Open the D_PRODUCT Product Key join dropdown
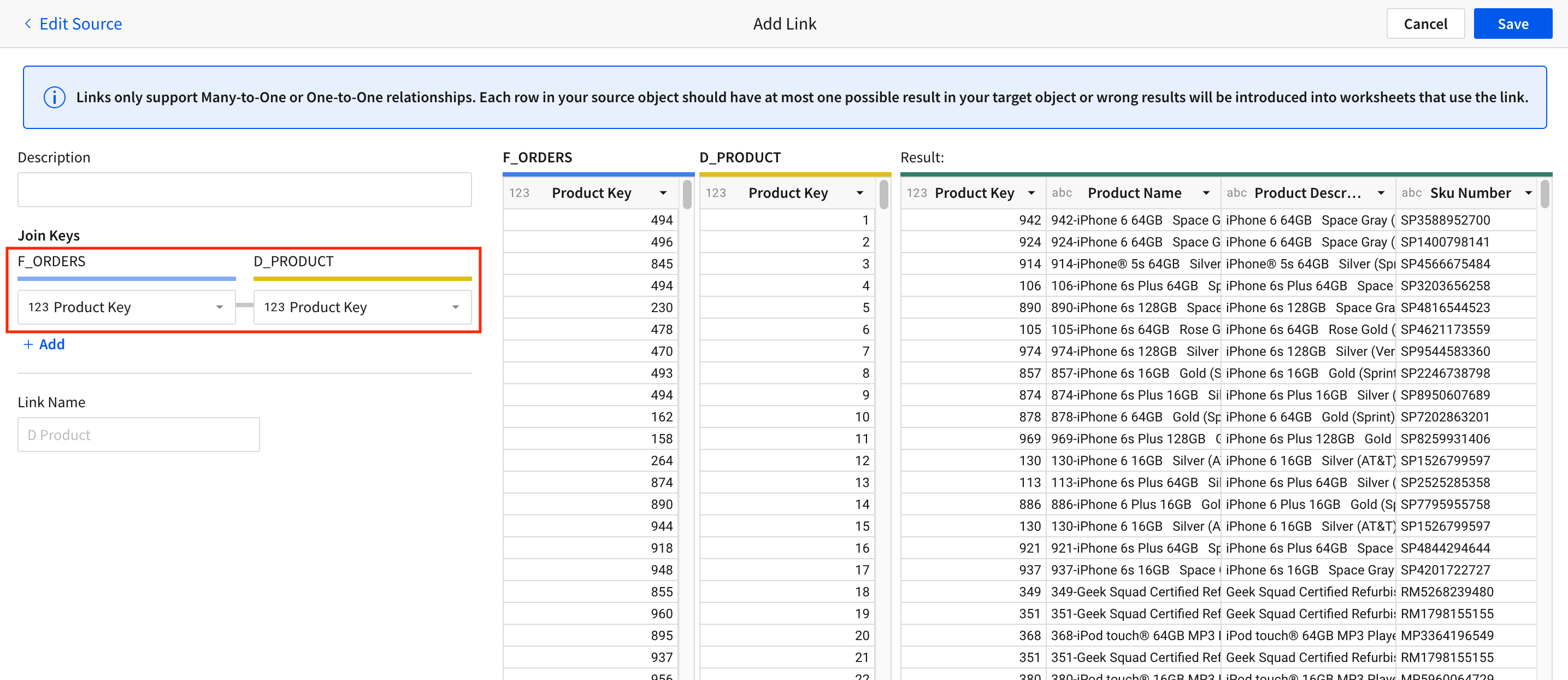Image resolution: width=1568 pixels, height=680 pixels. pos(454,307)
